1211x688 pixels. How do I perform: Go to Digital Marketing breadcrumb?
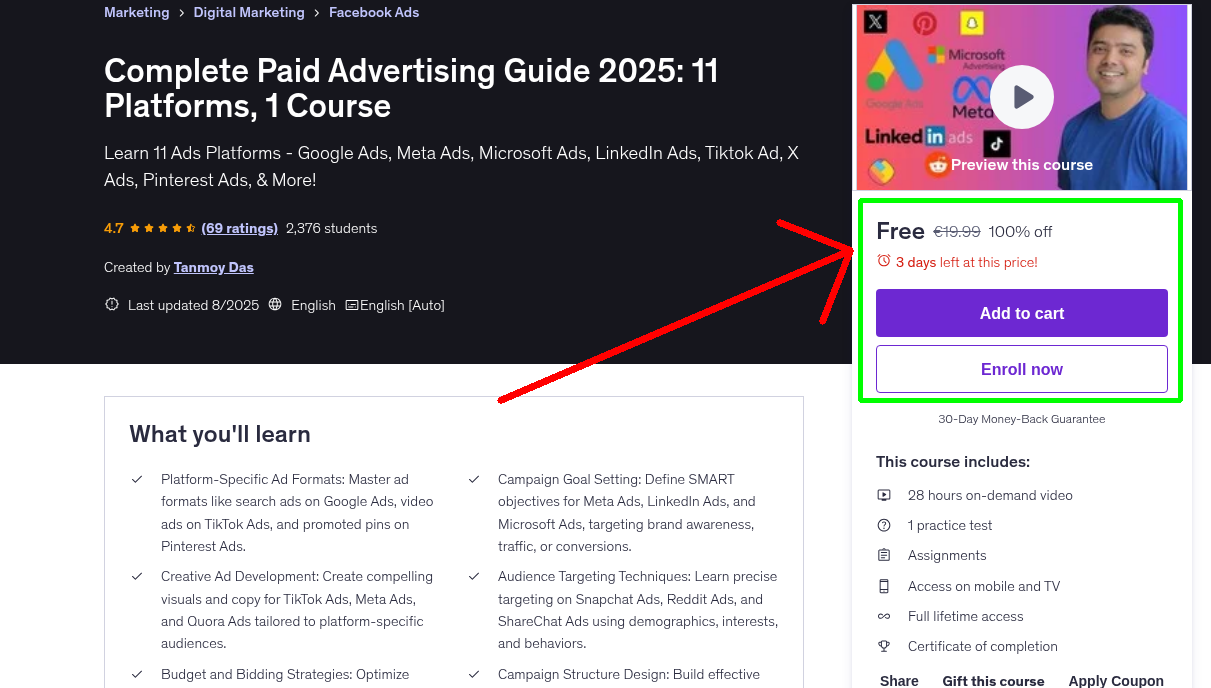click(x=249, y=13)
